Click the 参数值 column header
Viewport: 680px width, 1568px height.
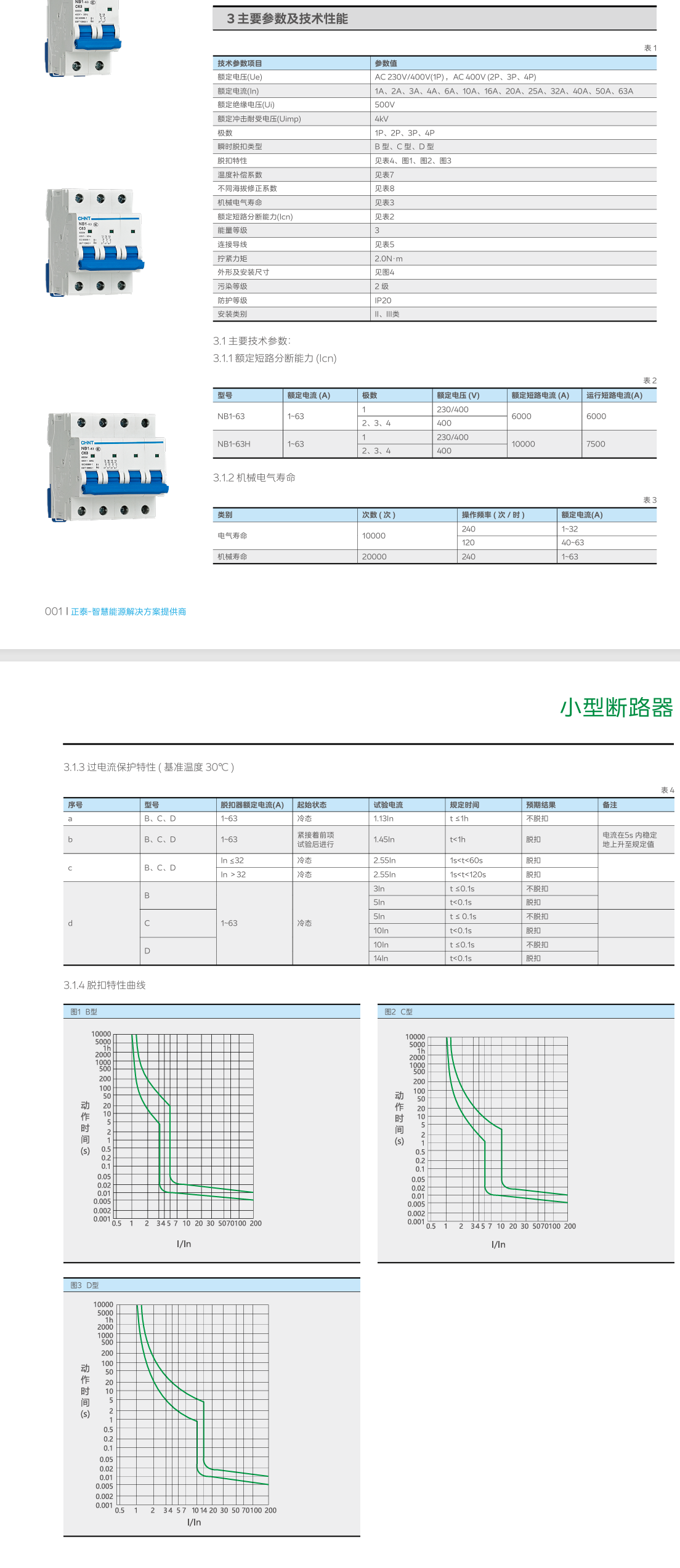[x=386, y=63]
